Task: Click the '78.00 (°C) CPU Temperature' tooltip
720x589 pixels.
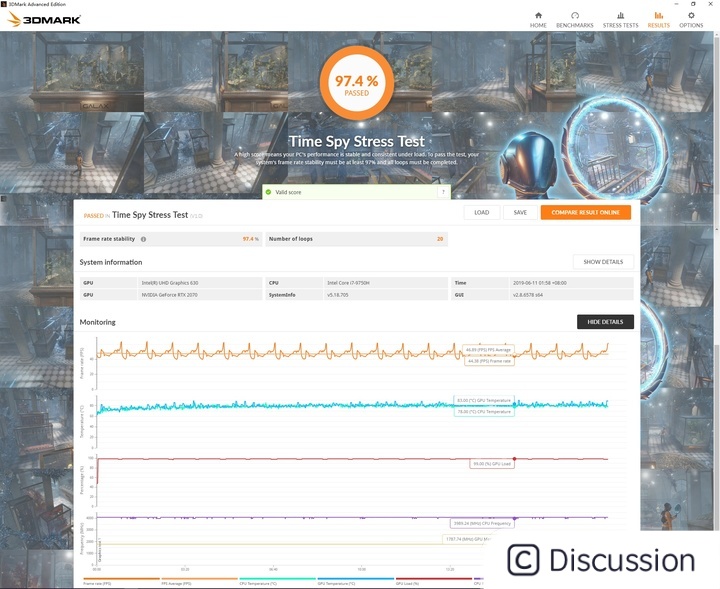Action: click(484, 412)
